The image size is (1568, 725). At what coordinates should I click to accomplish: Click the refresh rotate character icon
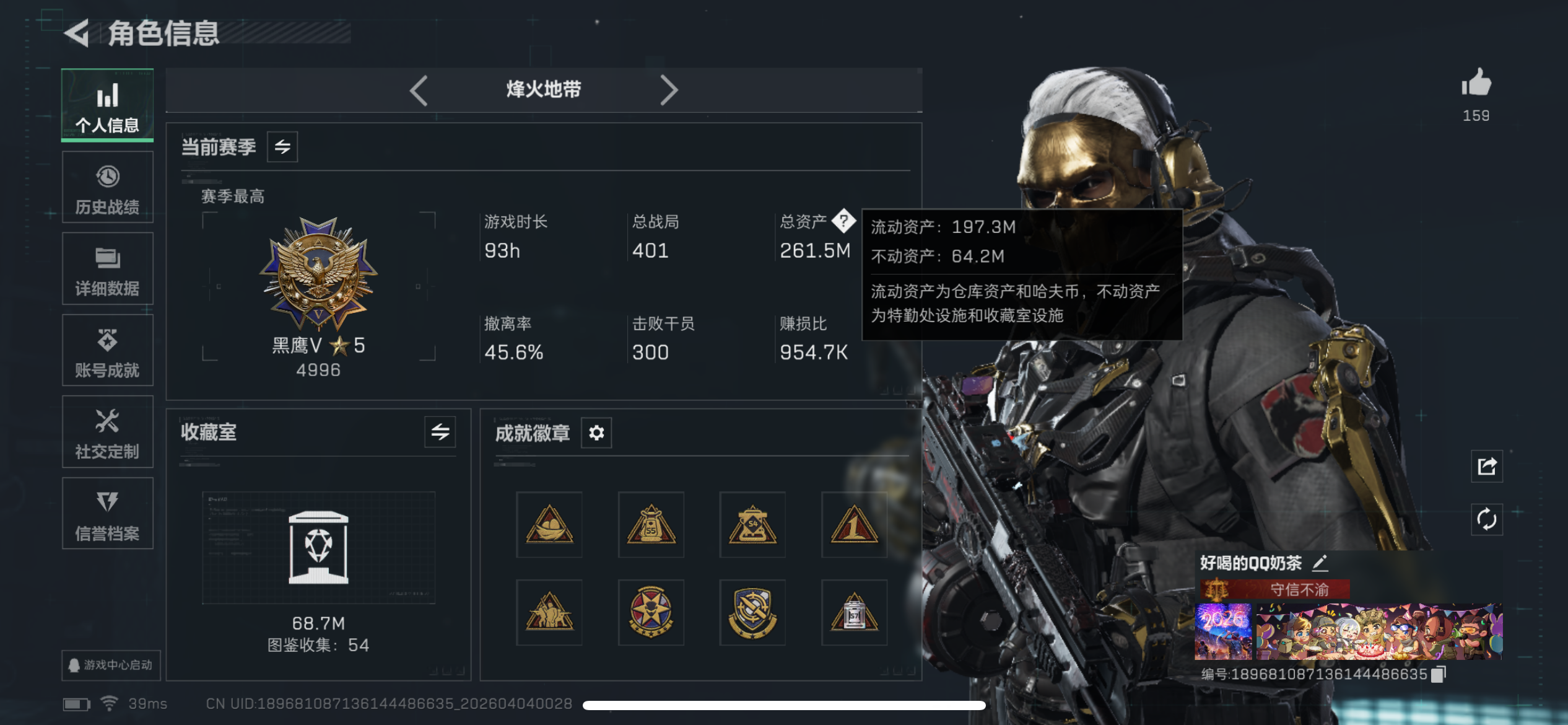[x=1487, y=519]
